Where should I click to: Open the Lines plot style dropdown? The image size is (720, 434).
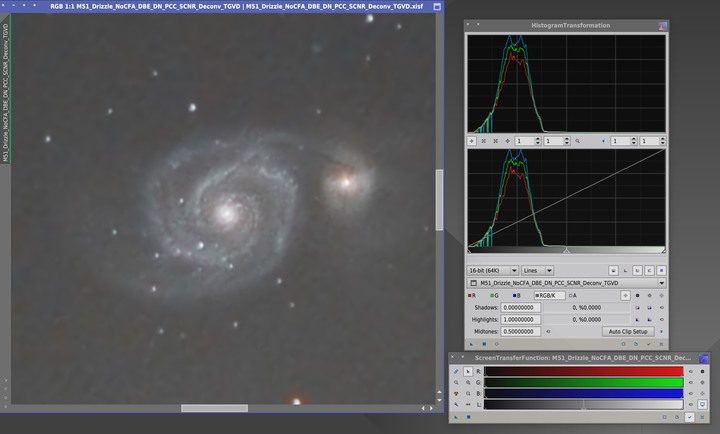point(537,271)
